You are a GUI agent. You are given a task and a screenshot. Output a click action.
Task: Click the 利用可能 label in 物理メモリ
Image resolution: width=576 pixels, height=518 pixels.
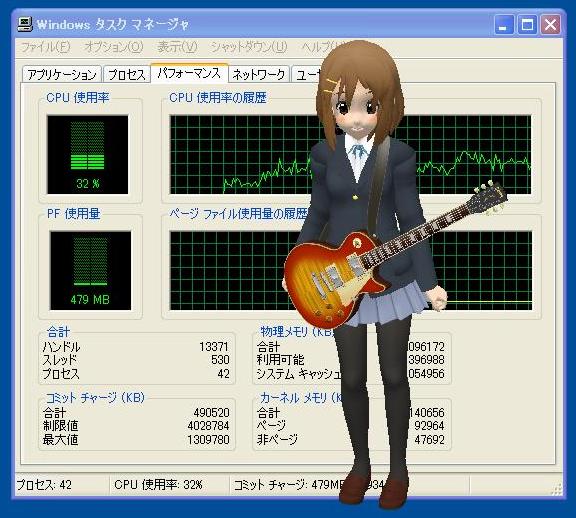coord(280,360)
